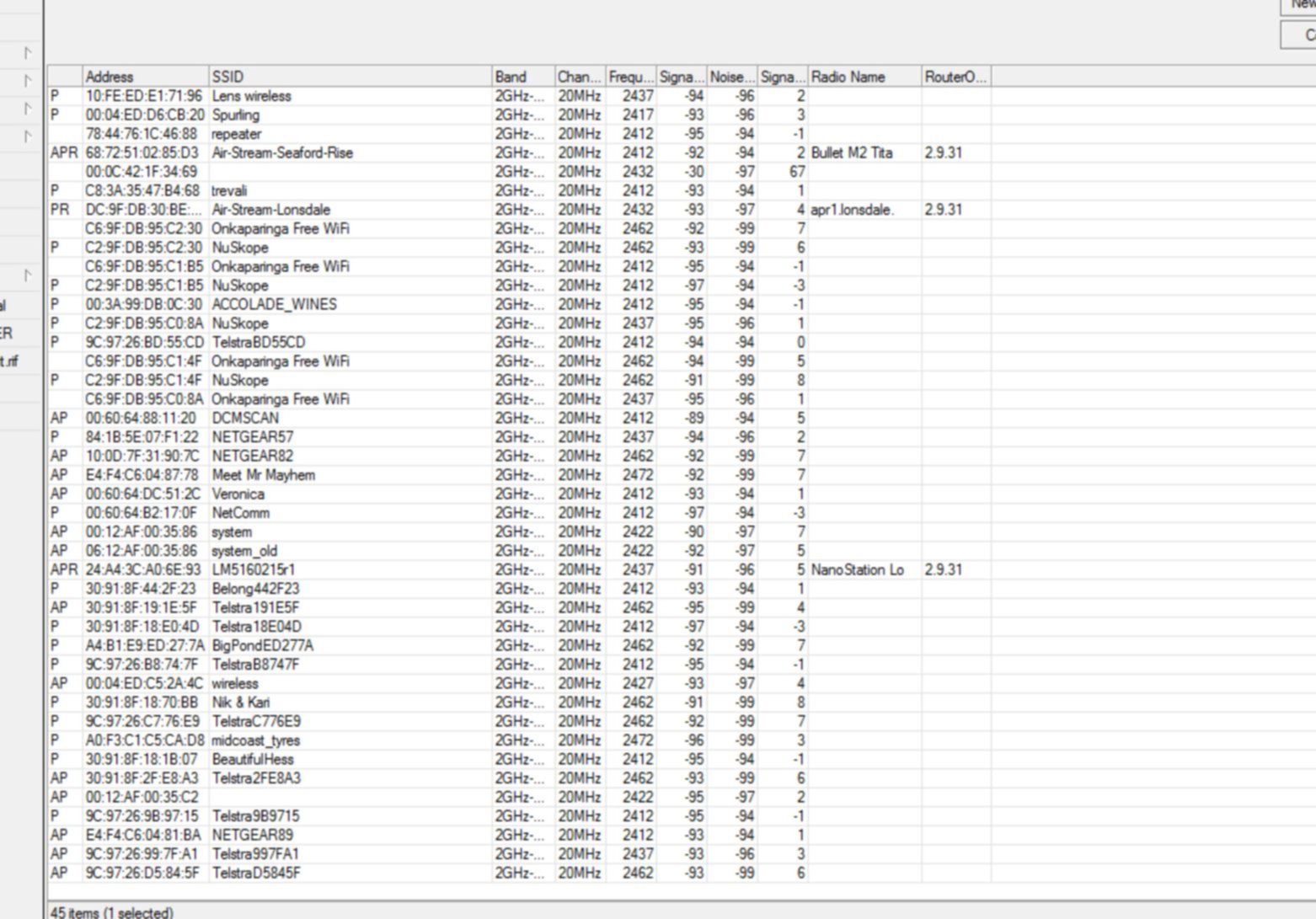Viewport: 1316px width, 919px height.
Task: Select the TelstraBD55CD entry
Action: point(258,342)
